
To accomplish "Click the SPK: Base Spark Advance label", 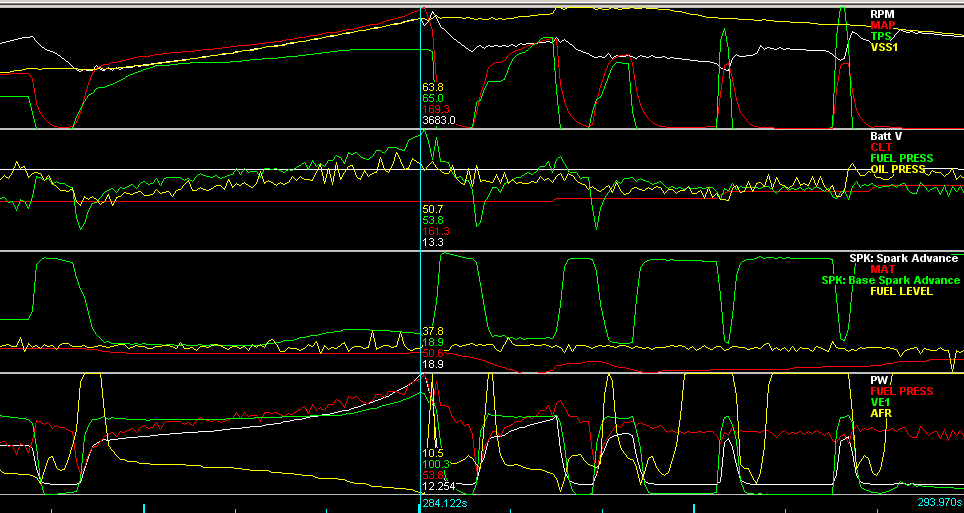I will pos(890,280).
